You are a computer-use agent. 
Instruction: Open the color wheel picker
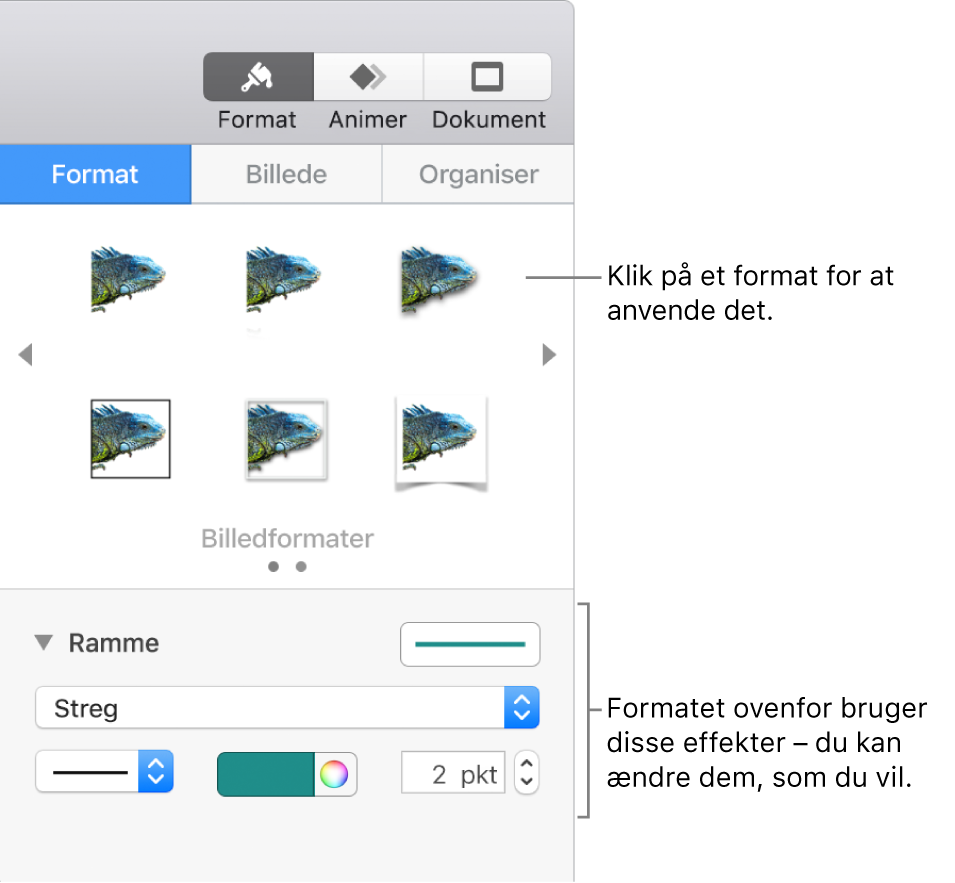334,775
